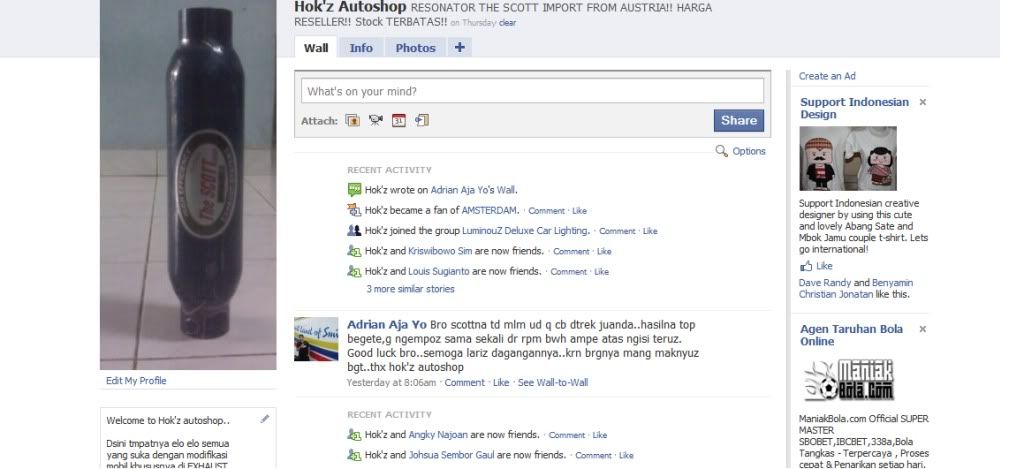Screen dimensions: 1024x469
Task: Attach a link using the link icon
Action: click(422, 120)
